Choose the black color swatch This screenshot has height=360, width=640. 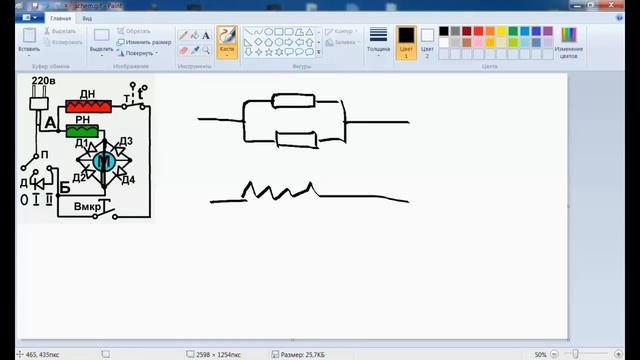444,31
